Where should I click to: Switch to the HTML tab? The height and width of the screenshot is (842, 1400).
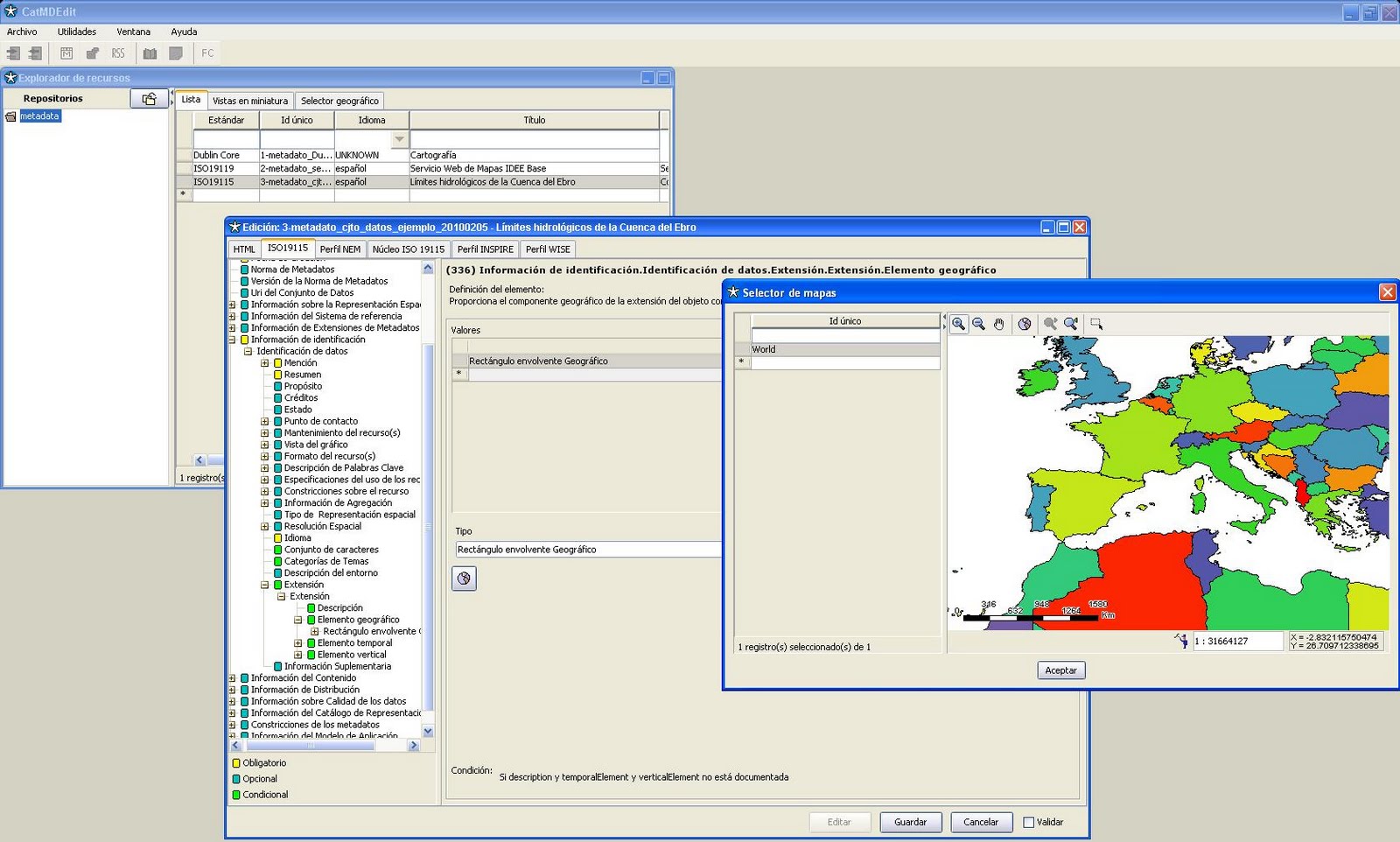(244, 249)
